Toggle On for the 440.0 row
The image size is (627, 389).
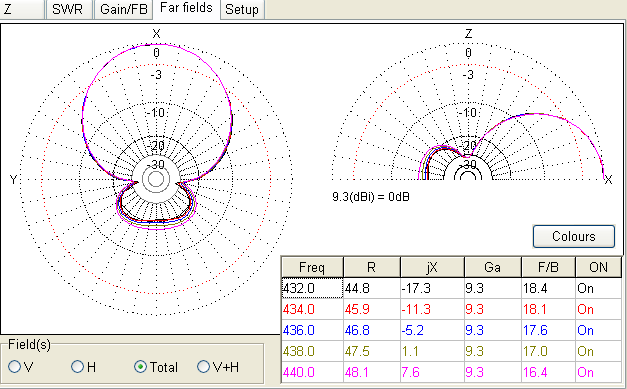click(x=599, y=372)
